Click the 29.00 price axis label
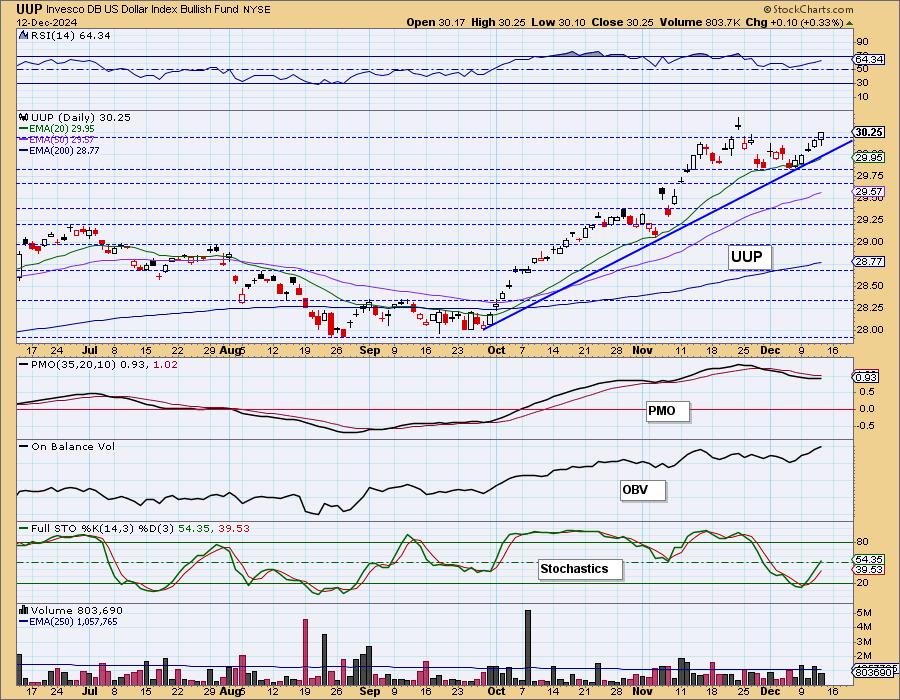 (x=870, y=242)
